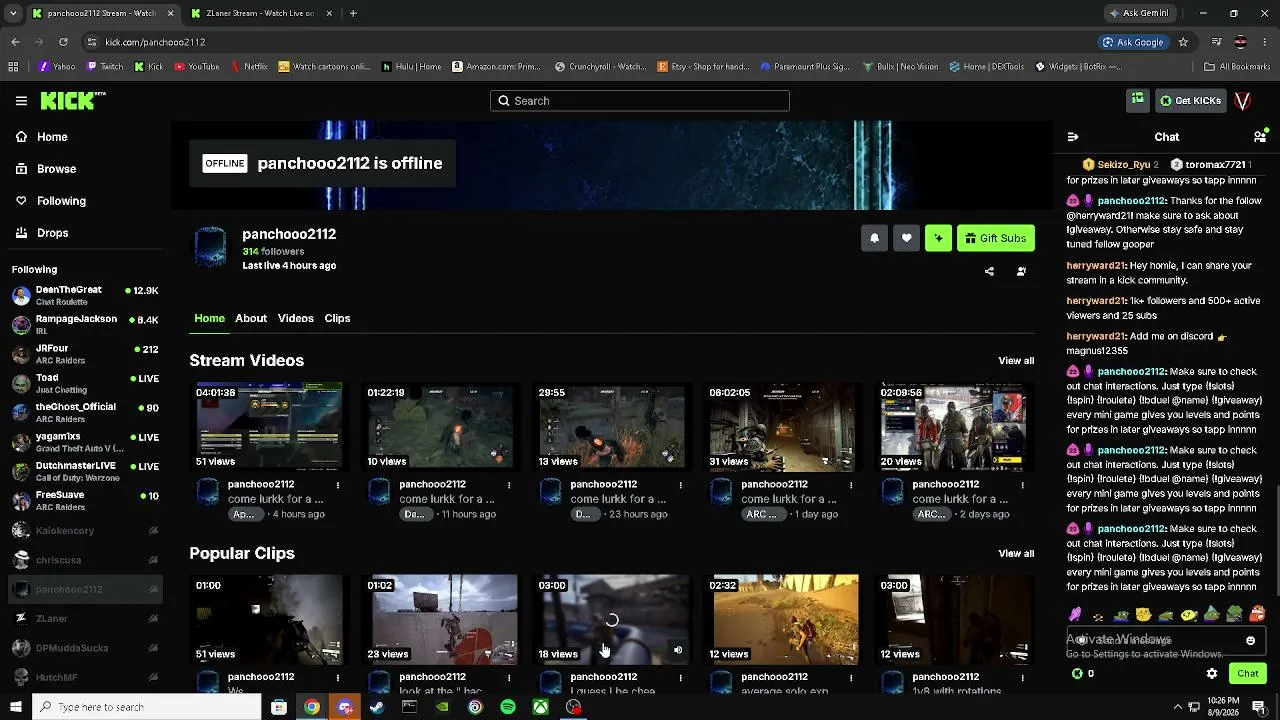
Task: Open the Twitch bookmark in bookmarks bar
Action: tap(105, 67)
